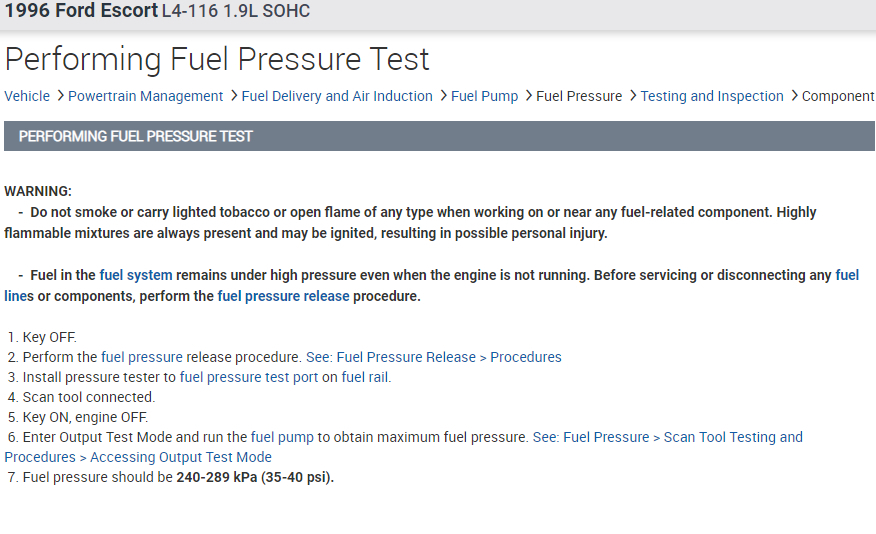Click the 'fuel pressure test port' link

coord(249,377)
